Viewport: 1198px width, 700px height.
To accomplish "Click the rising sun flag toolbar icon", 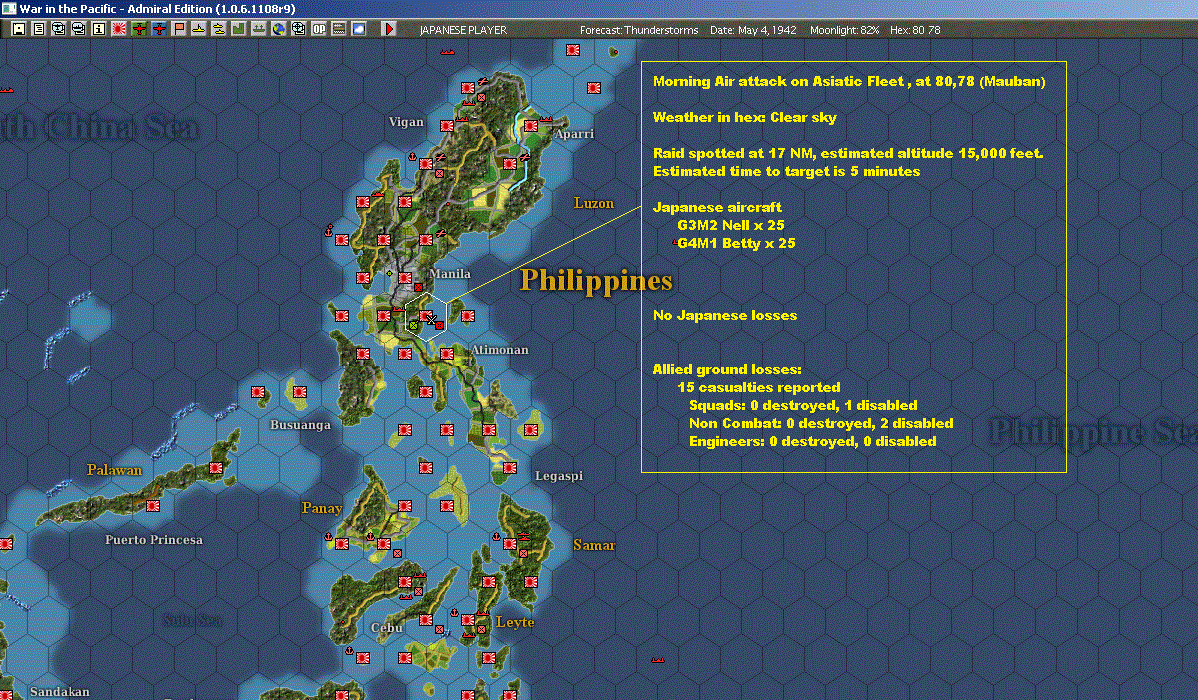I will [x=118, y=29].
